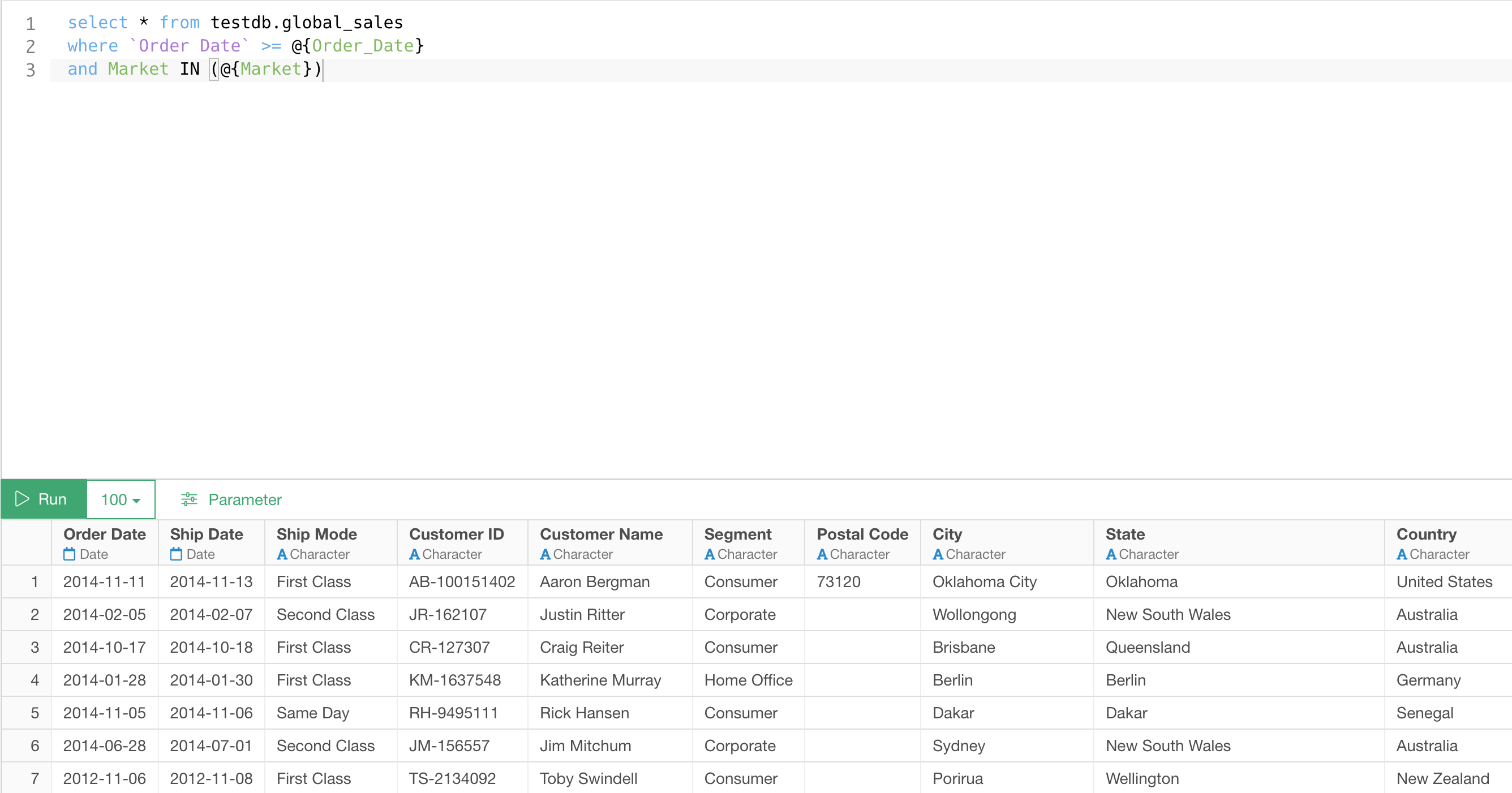Click the calendar icon under Ship Date
This screenshot has width=1512, height=793.
point(176,554)
